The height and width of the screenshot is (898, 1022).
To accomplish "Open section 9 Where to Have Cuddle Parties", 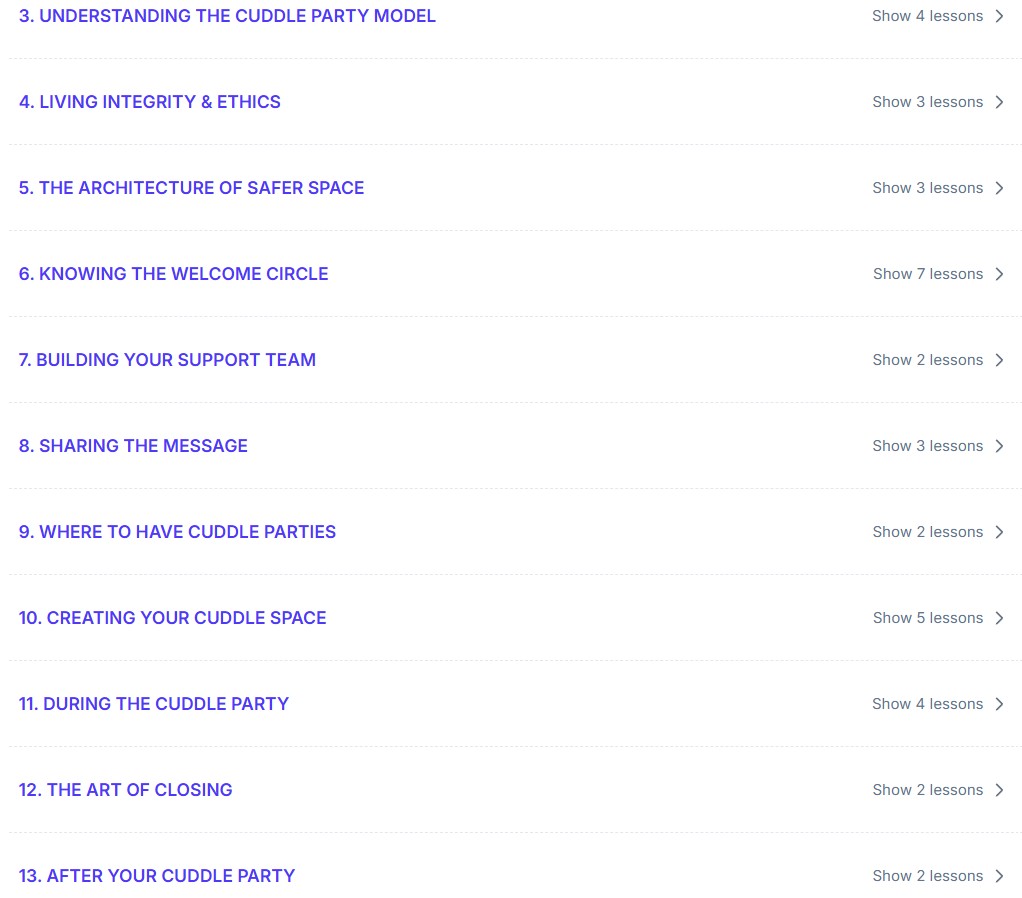I will [177, 532].
